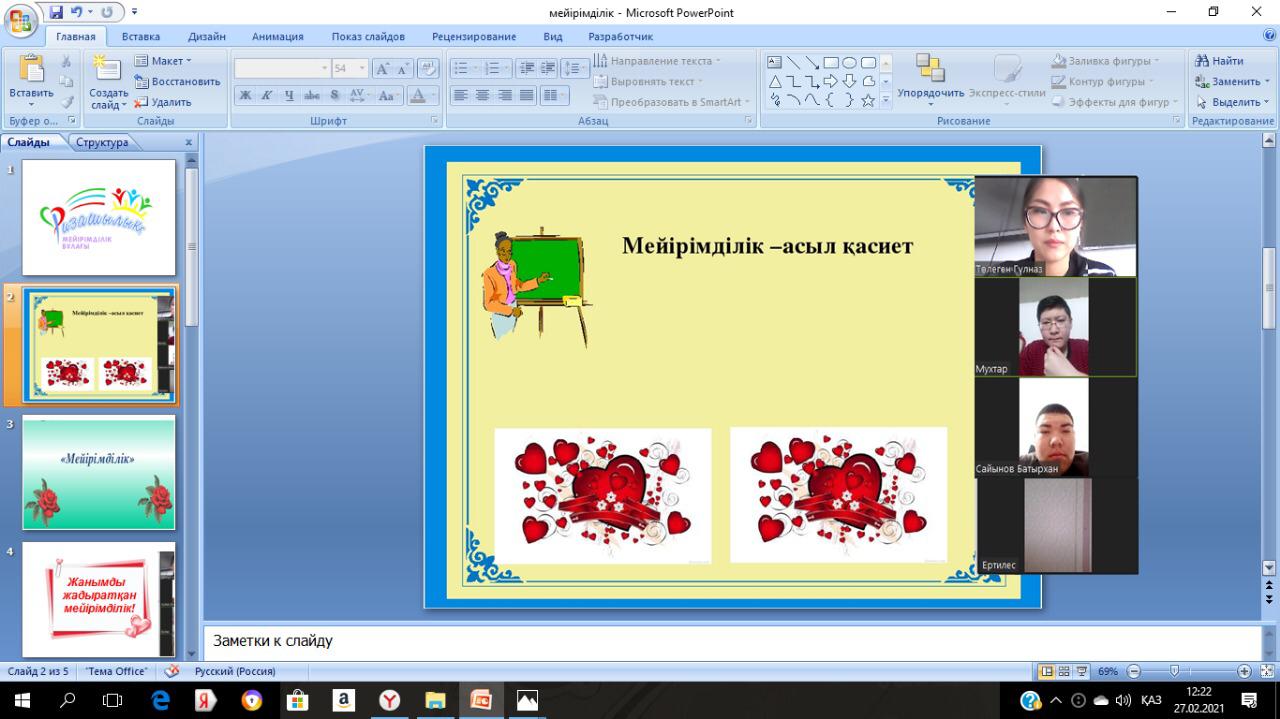Click the Find (Найти) button
Image resolution: width=1280 pixels, height=719 pixels.
coord(1220,61)
